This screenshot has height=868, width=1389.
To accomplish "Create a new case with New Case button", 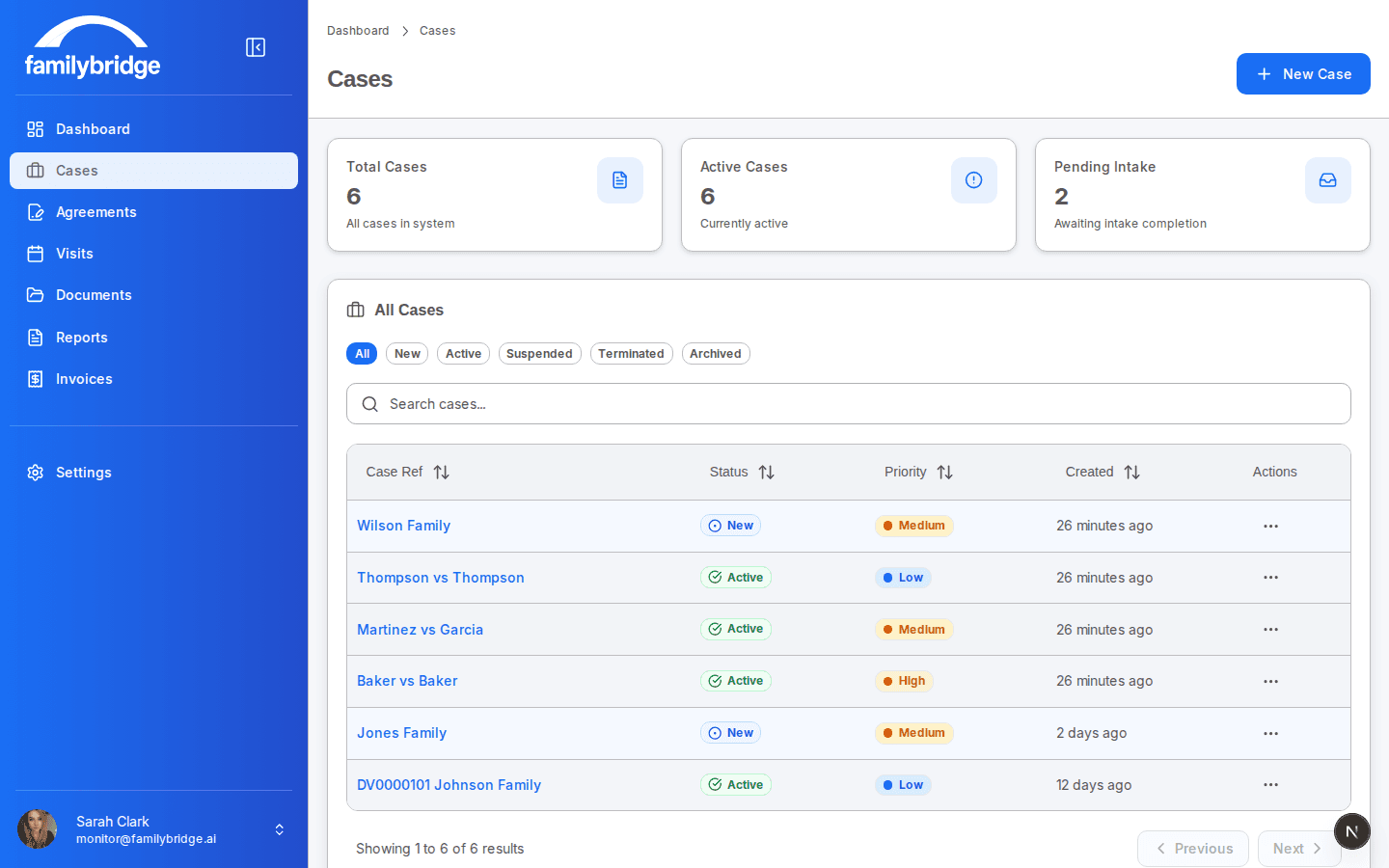I will (x=1303, y=73).
